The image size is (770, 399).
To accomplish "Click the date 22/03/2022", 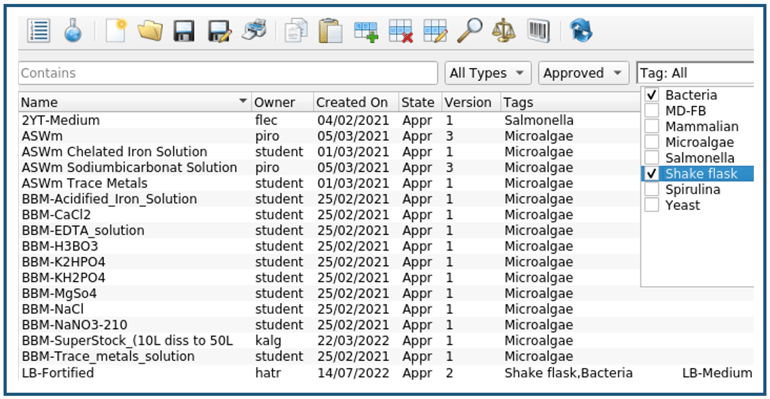I will click(353, 341).
